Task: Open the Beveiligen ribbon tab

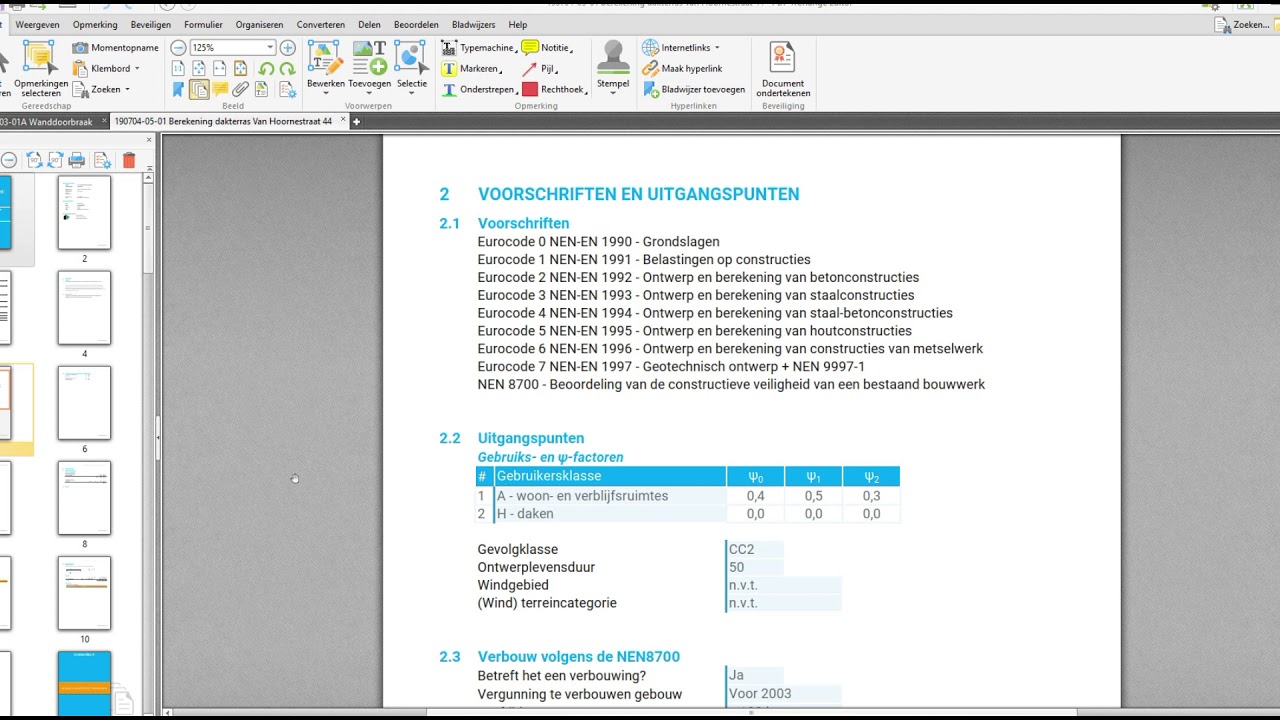Action: [x=151, y=25]
